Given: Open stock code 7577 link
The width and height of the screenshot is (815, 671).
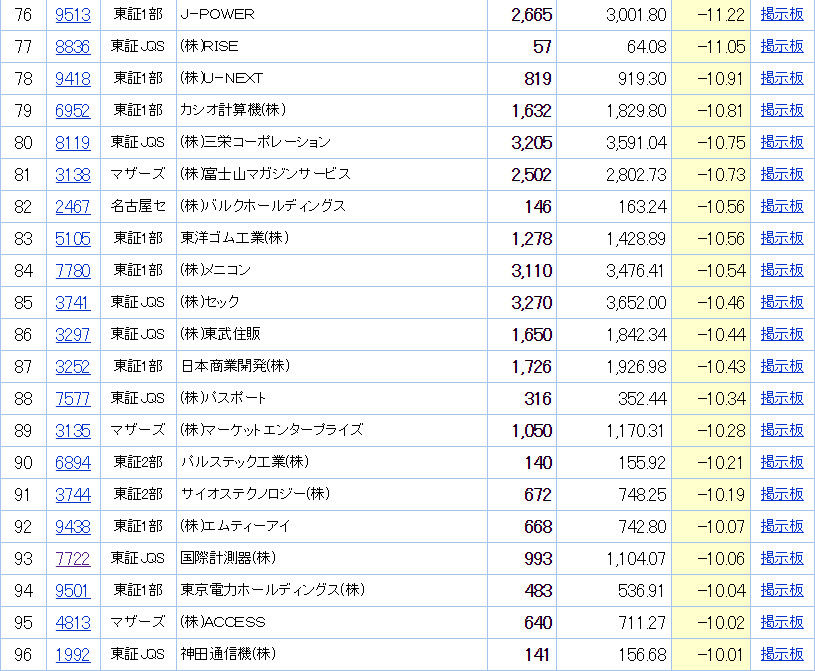Looking at the screenshot, I should [x=73, y=399].
